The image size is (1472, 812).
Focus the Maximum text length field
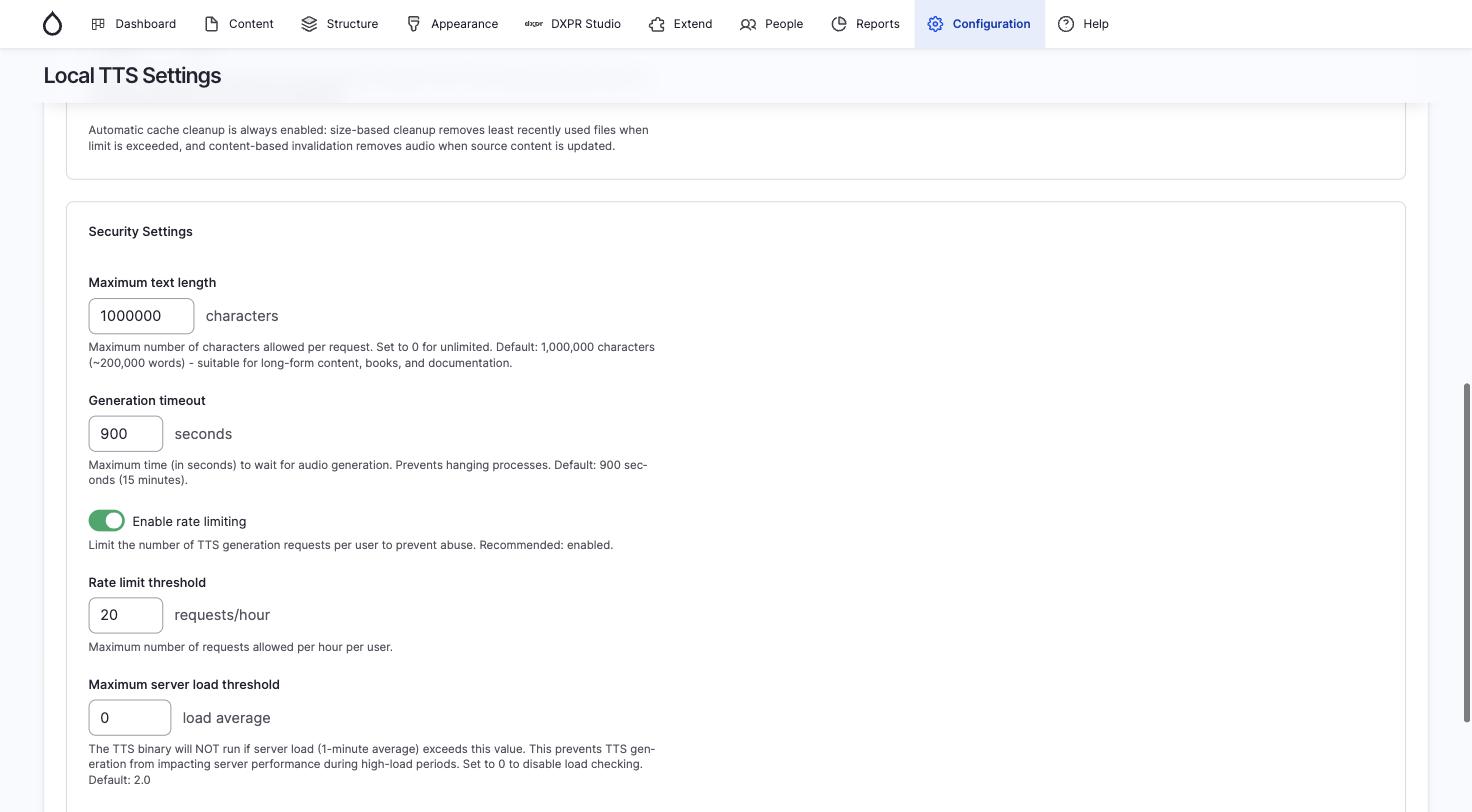(x=141, y=316)
